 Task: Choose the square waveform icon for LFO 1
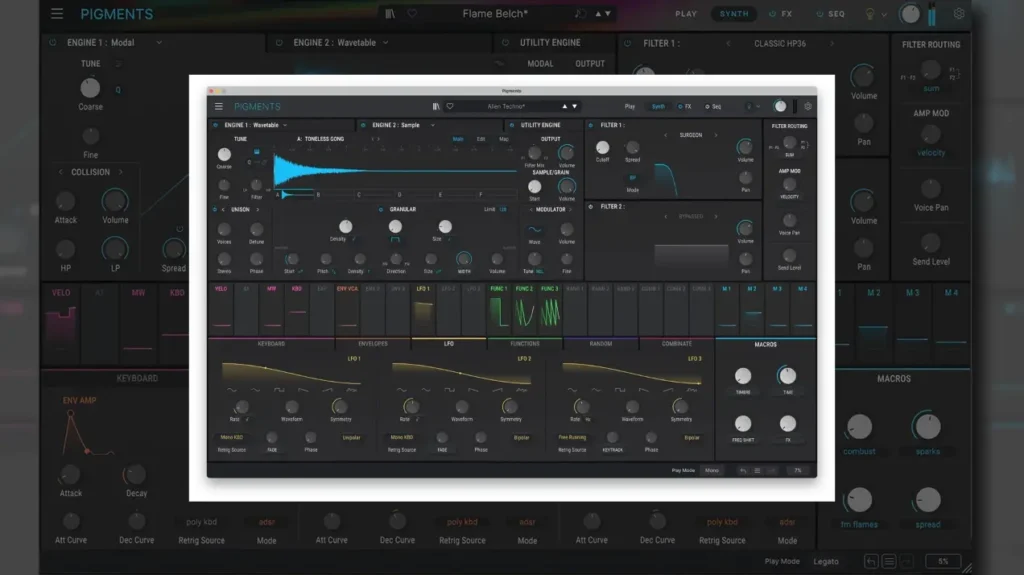click(279, 390)
